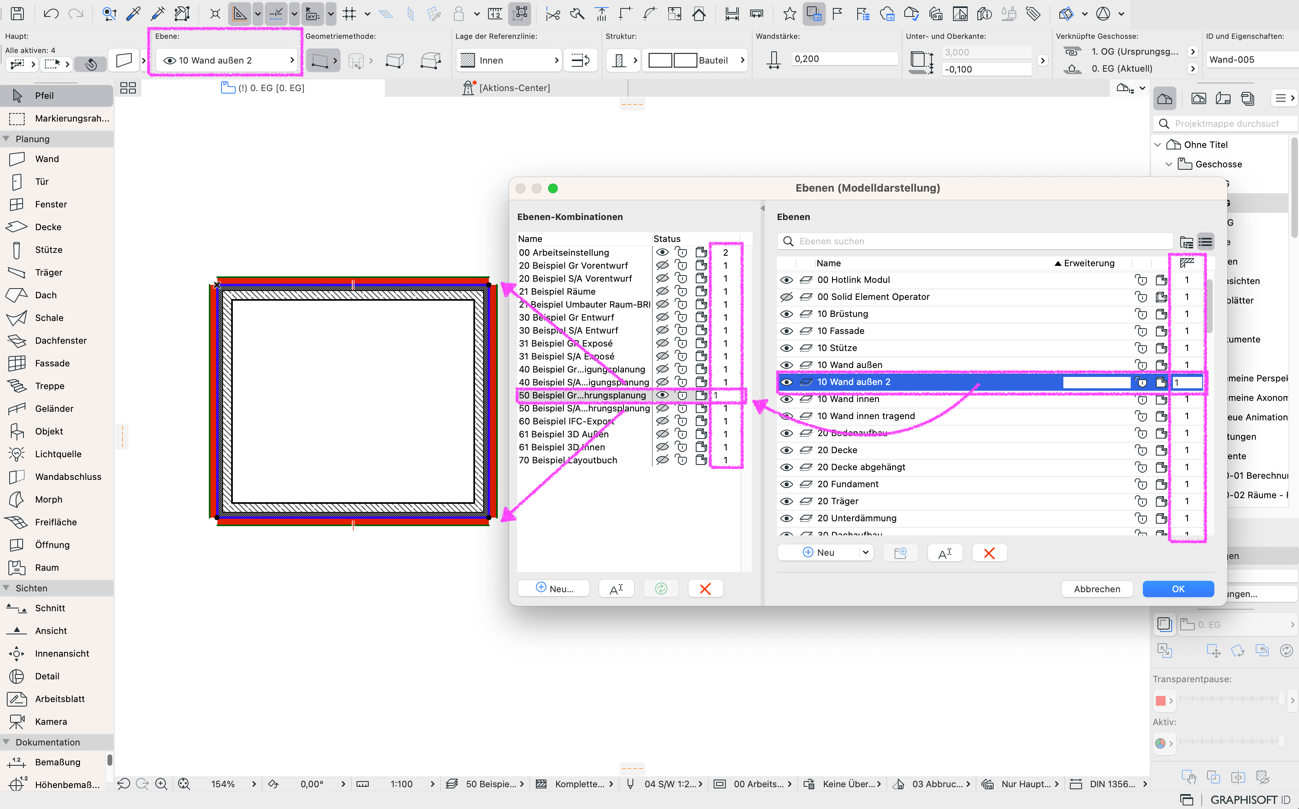Select the Stütze tool in the toolbox
Image resolution: width=1299 pixels, height=809 pixels.
click(56, 250)
